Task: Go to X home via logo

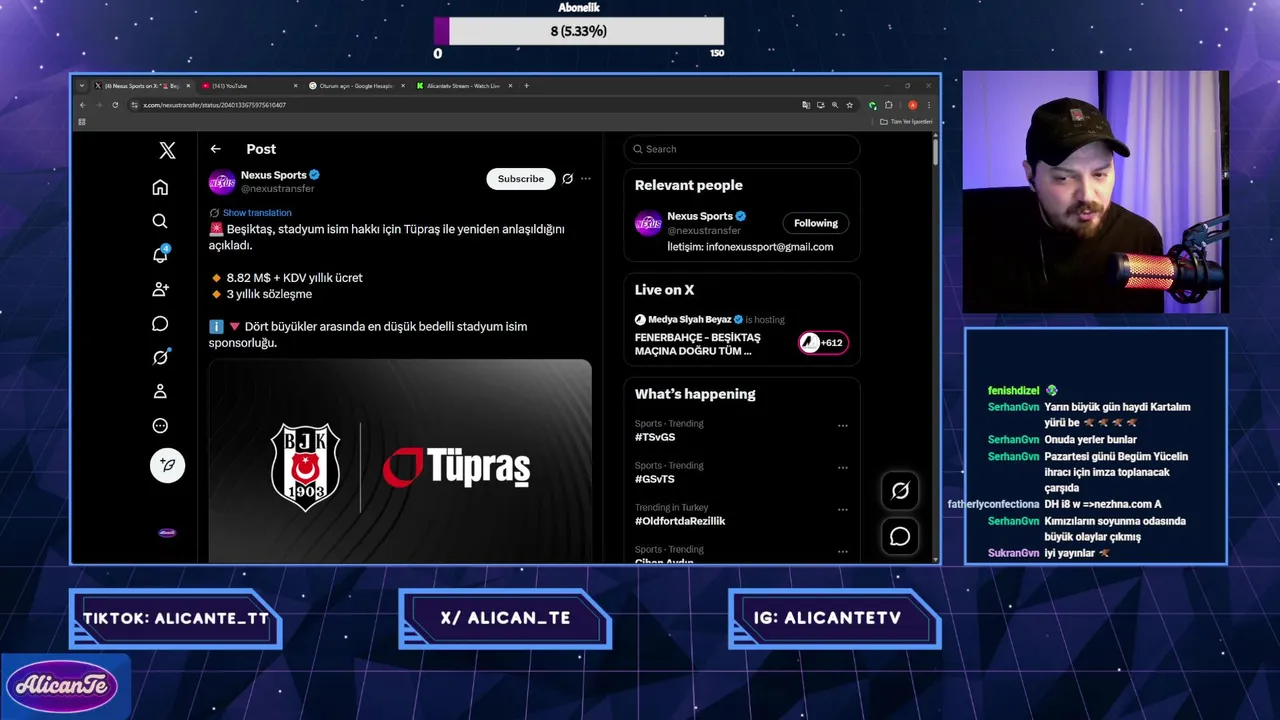Action: [x=167, y=150]
